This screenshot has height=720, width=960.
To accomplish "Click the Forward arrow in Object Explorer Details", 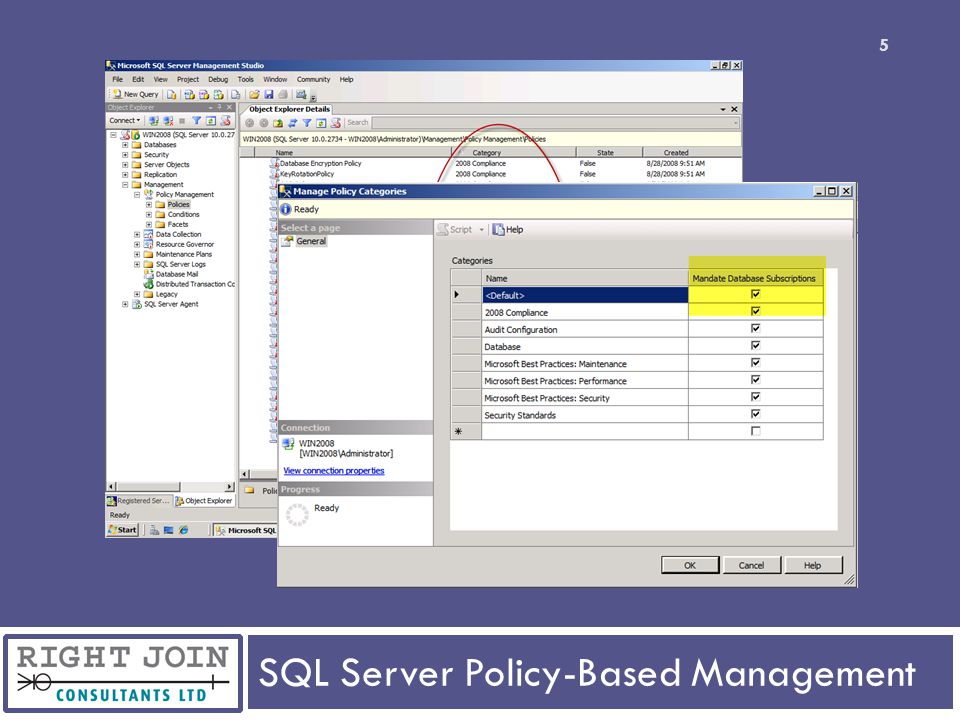I will (x=263, y=123).
